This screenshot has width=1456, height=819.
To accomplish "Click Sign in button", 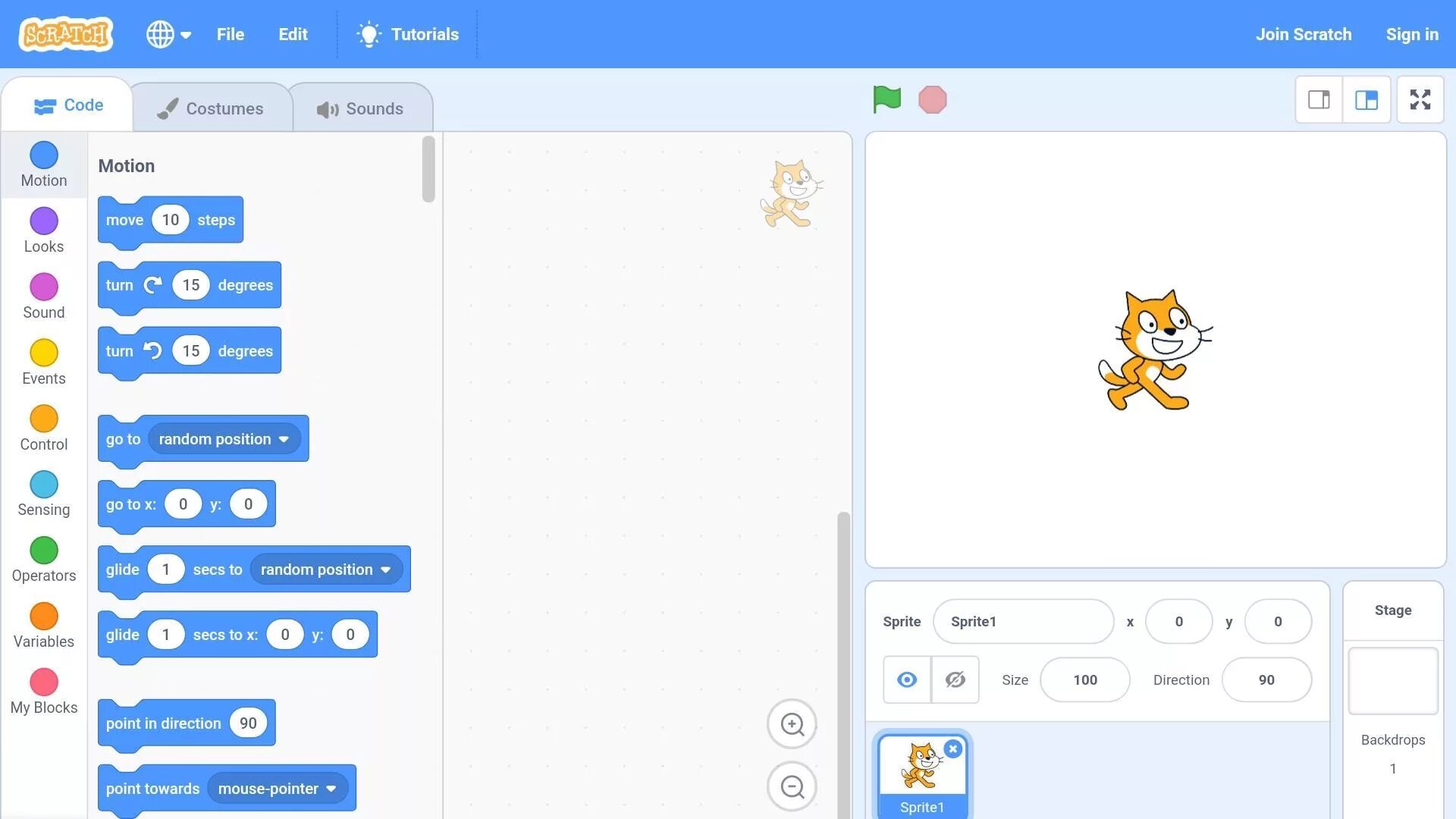I will tap(1413, 34).
